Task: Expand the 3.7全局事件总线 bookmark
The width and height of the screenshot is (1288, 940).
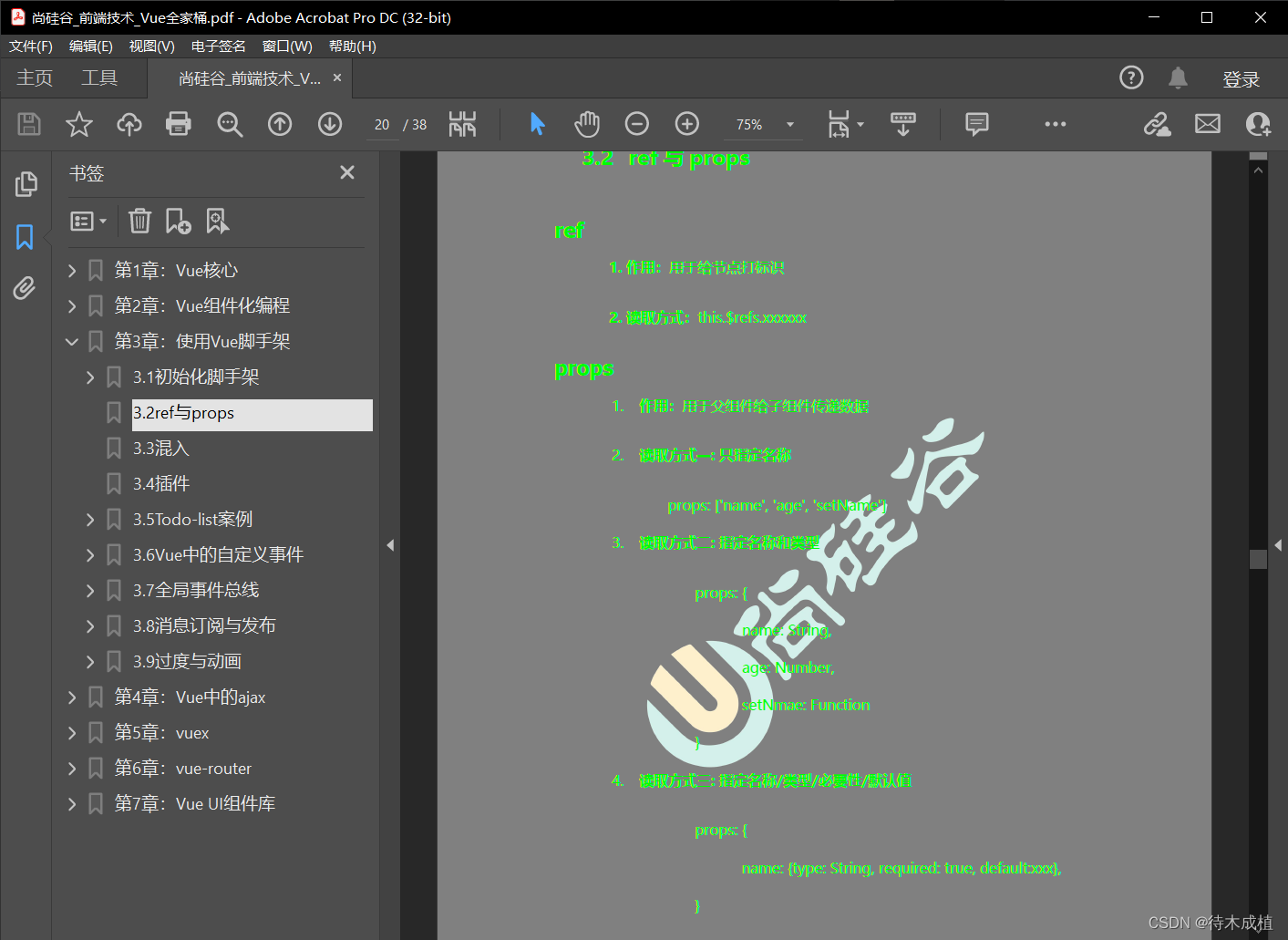Action: click(x=90, y=591)
